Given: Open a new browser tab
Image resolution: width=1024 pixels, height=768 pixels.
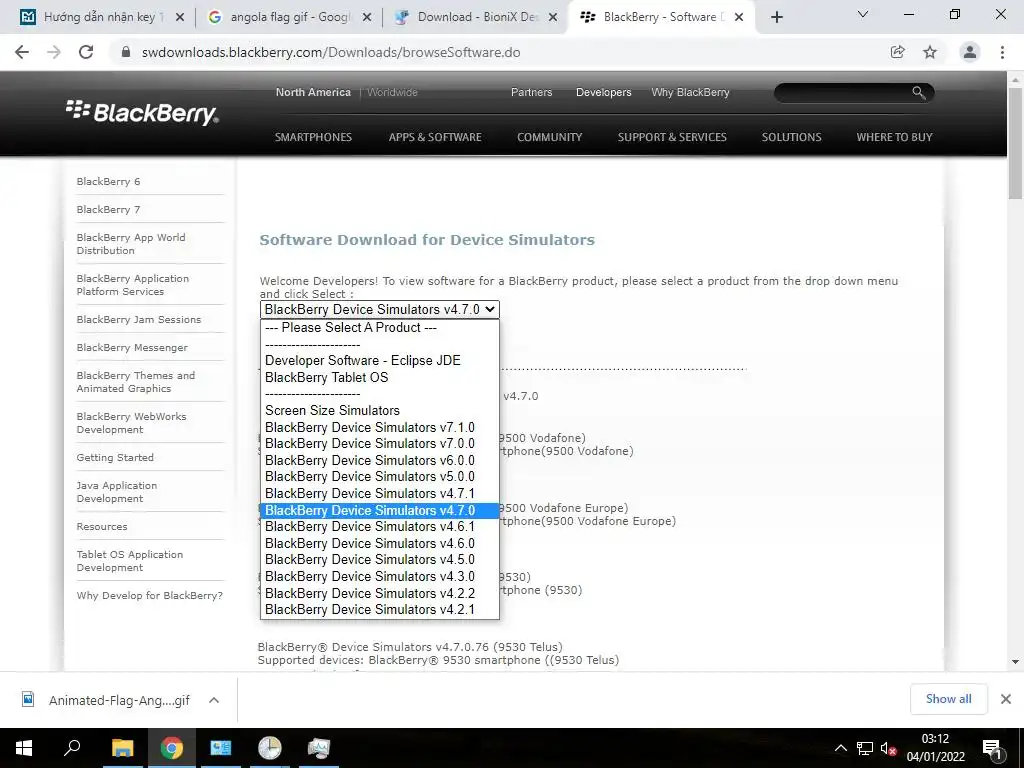Looking at the screenshot, I should click(776, 18).
